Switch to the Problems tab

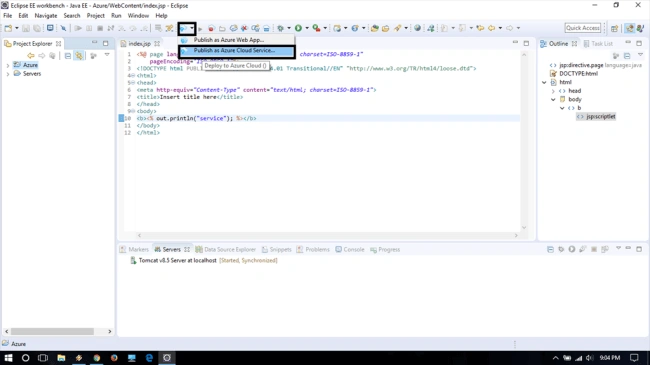click(x=313, y=250)
